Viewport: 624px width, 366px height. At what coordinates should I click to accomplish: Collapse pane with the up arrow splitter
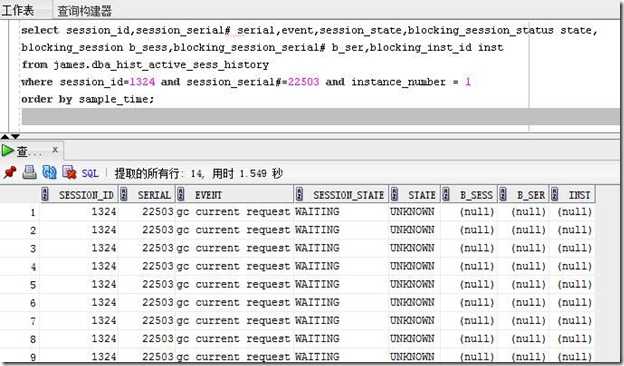4,136
